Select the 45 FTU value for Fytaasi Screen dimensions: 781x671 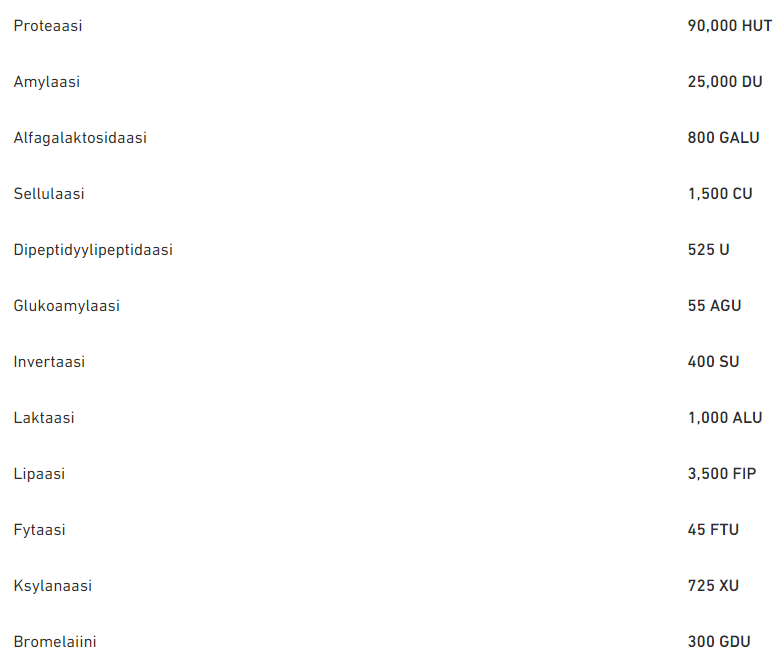tap(713, 530)
